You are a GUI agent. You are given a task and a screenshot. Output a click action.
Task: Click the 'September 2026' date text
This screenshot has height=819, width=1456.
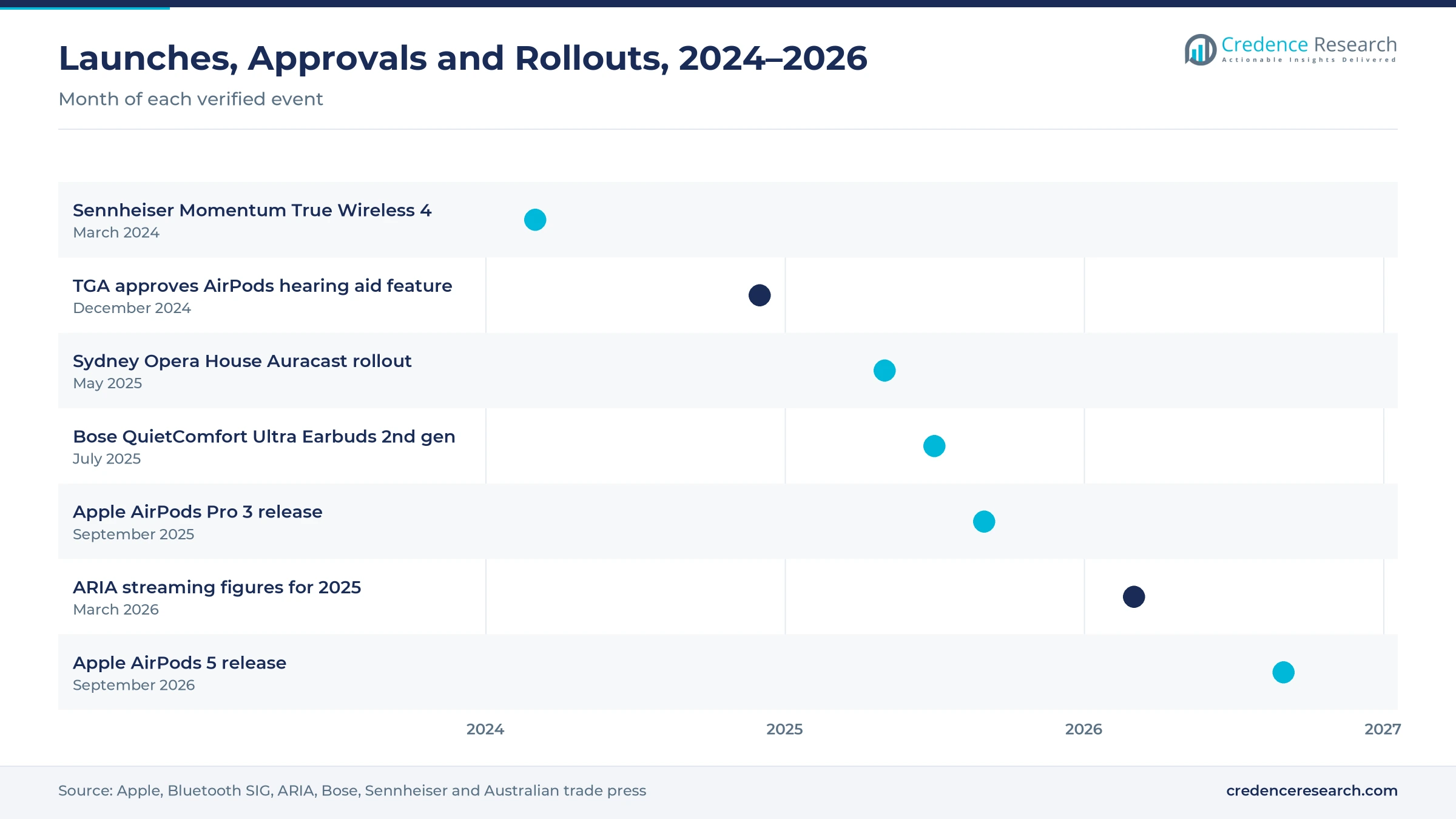(x=133, y=685)
